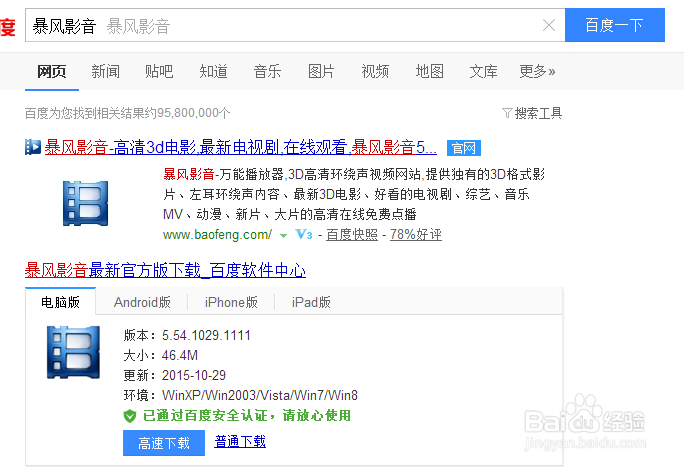Switch to the 图片 tab
684x467 pixels.
(321, 71)
